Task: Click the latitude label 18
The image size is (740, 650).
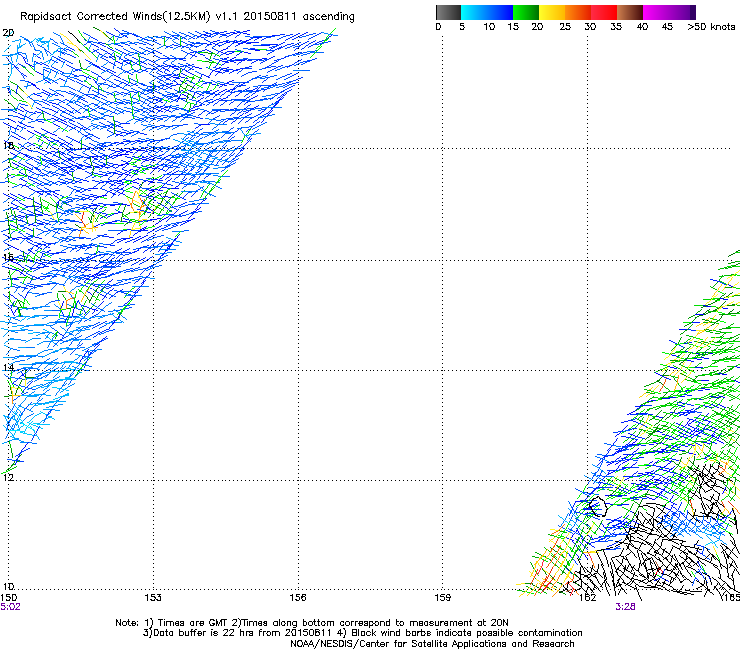Action: 8,145
